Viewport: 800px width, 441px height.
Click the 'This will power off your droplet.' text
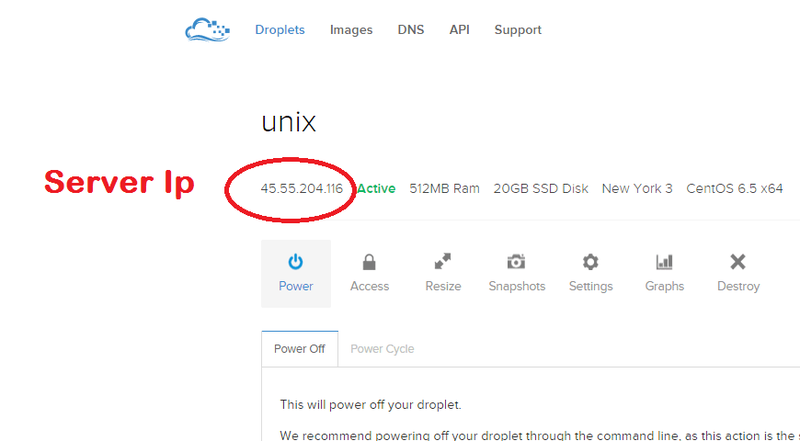tap(370, 405)
